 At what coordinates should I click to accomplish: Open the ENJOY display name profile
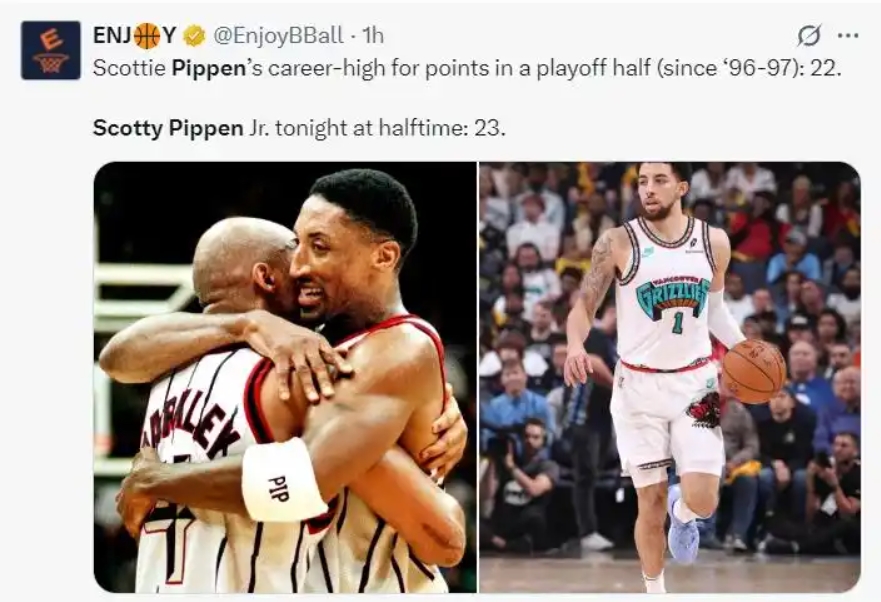click(135, 36)
